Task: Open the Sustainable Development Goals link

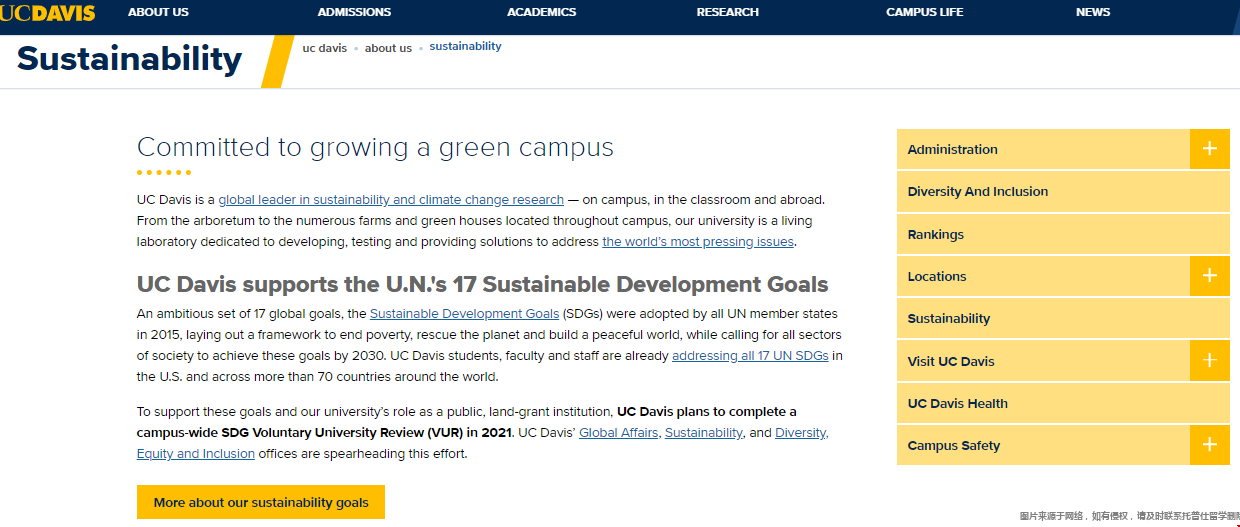Action: [x=464, y=314]
